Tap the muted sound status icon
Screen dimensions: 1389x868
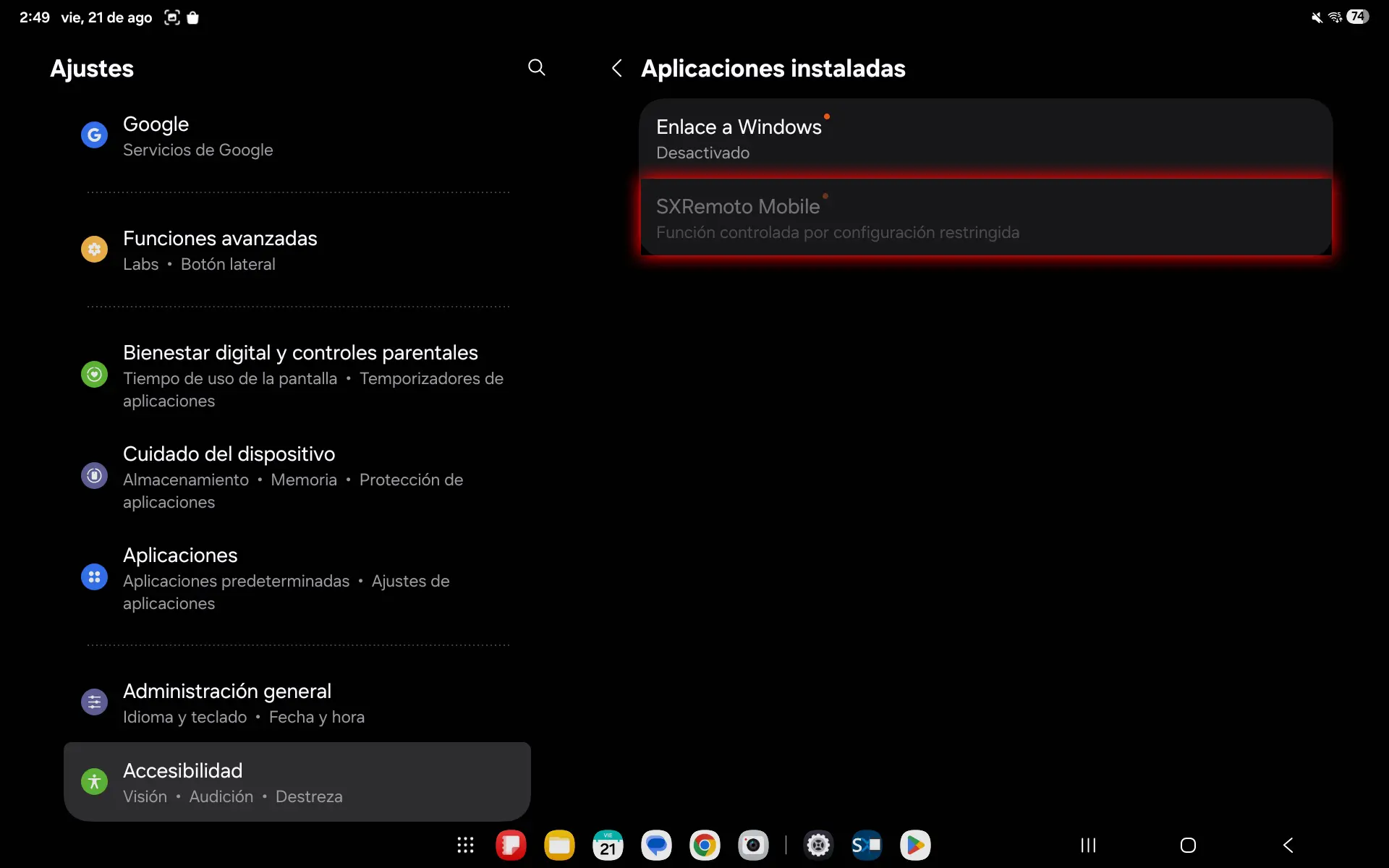(1317, 17)
